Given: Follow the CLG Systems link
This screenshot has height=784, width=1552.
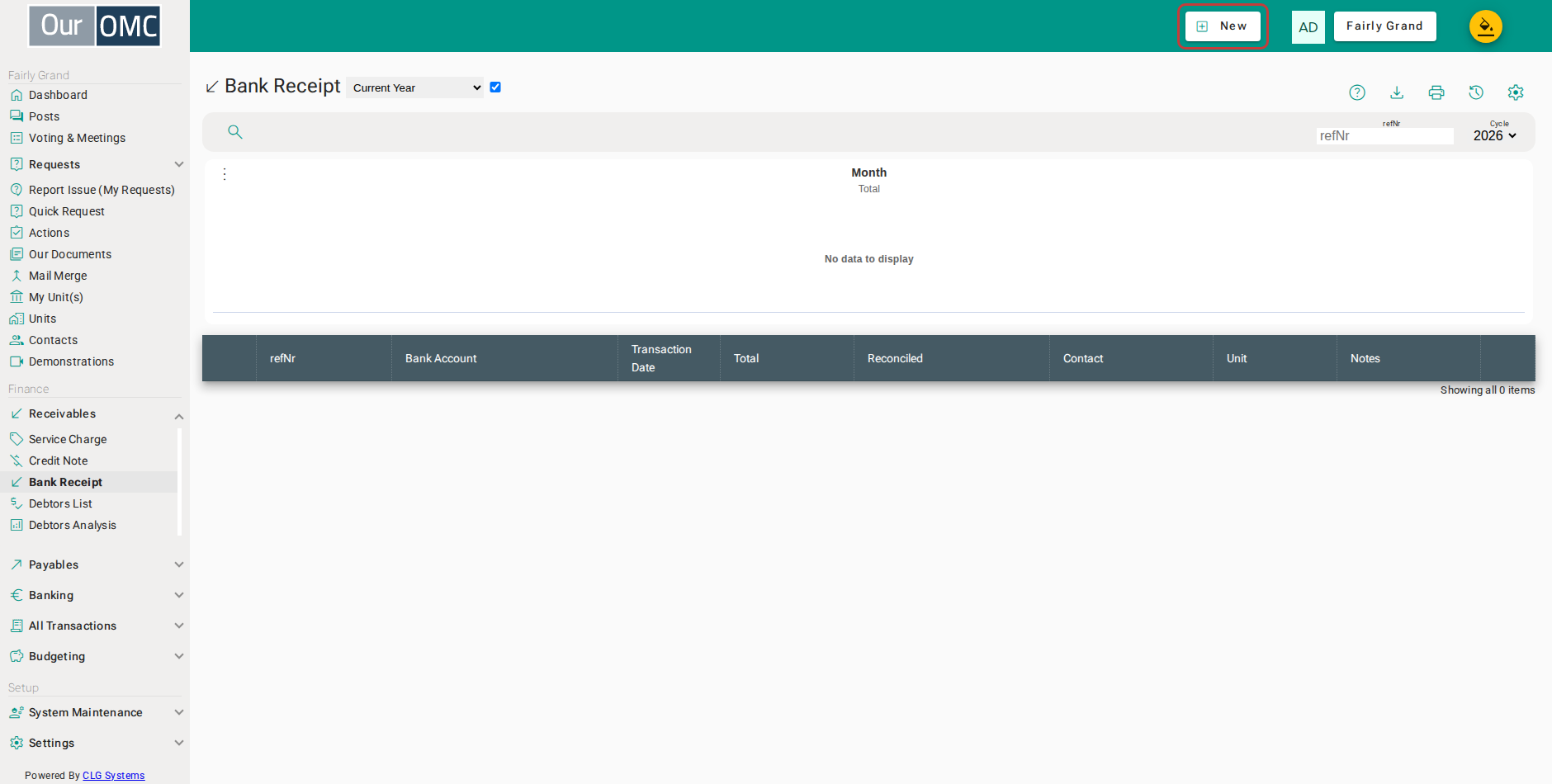Looking at the screenshot, I should (113, 776).
